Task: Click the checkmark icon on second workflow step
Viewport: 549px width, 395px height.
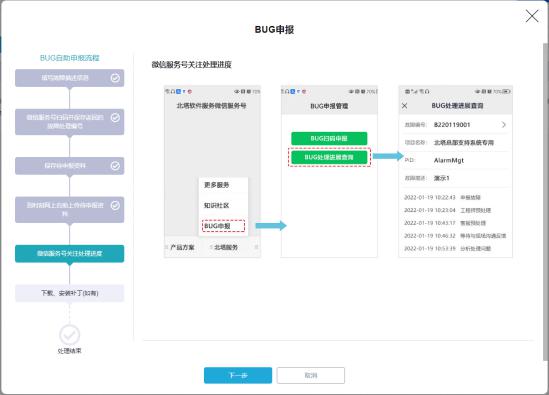Action: [115, 118]
